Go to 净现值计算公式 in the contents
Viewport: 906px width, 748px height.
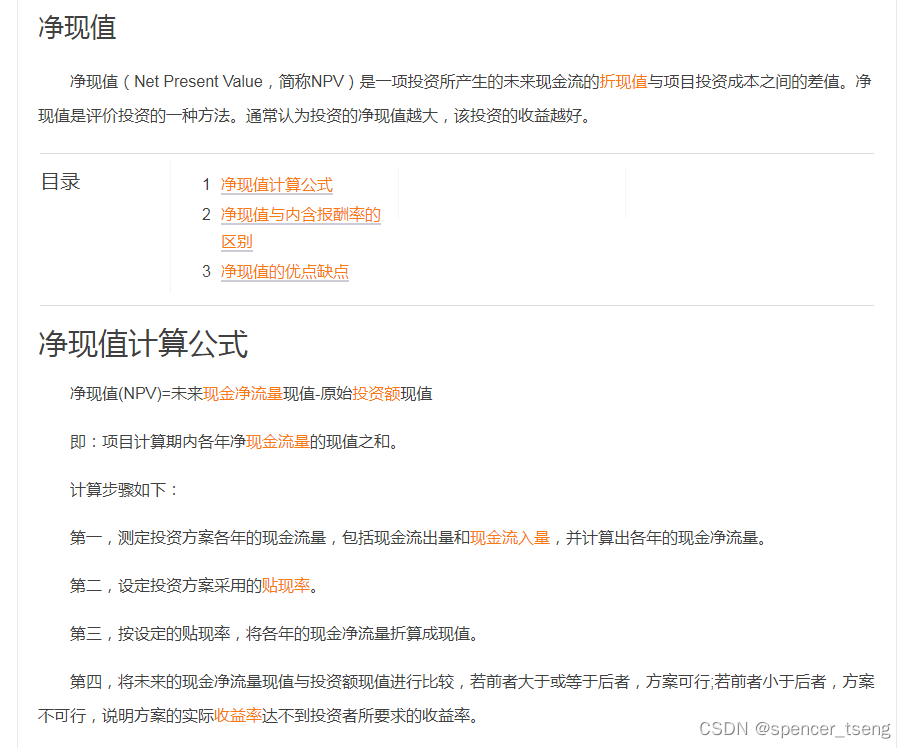277,185
